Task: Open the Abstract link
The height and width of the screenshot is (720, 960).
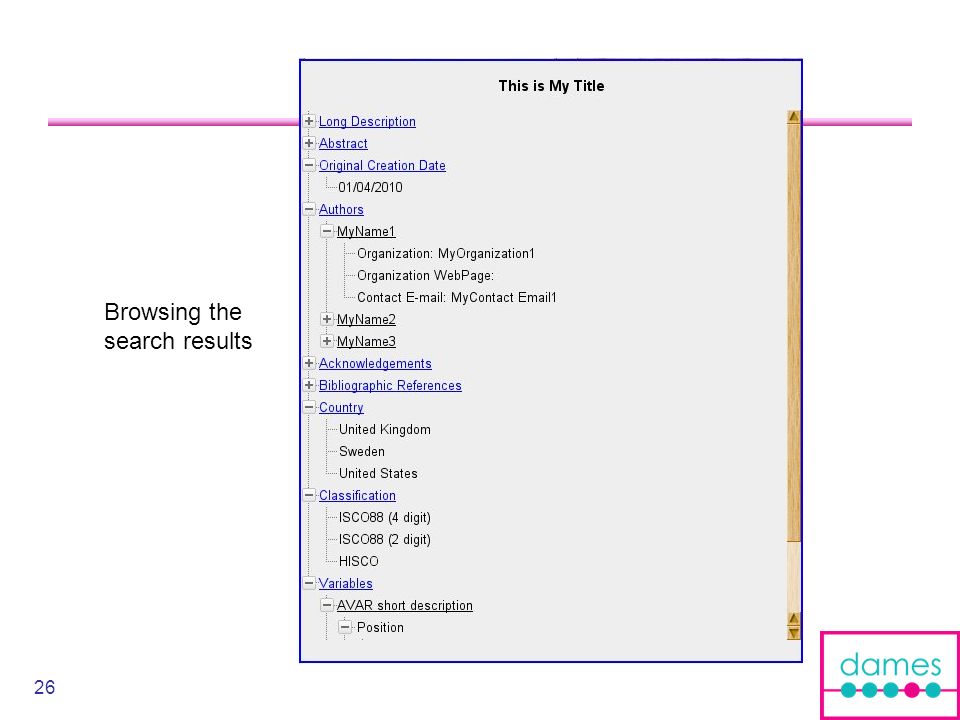Action: click(343, 143)
